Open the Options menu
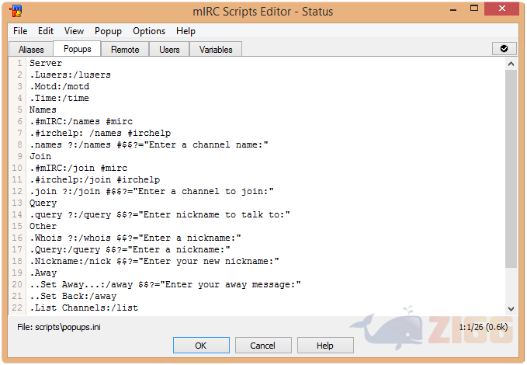Image resolution: width=527 pixels, height=365 pixels. coord(149,31)
